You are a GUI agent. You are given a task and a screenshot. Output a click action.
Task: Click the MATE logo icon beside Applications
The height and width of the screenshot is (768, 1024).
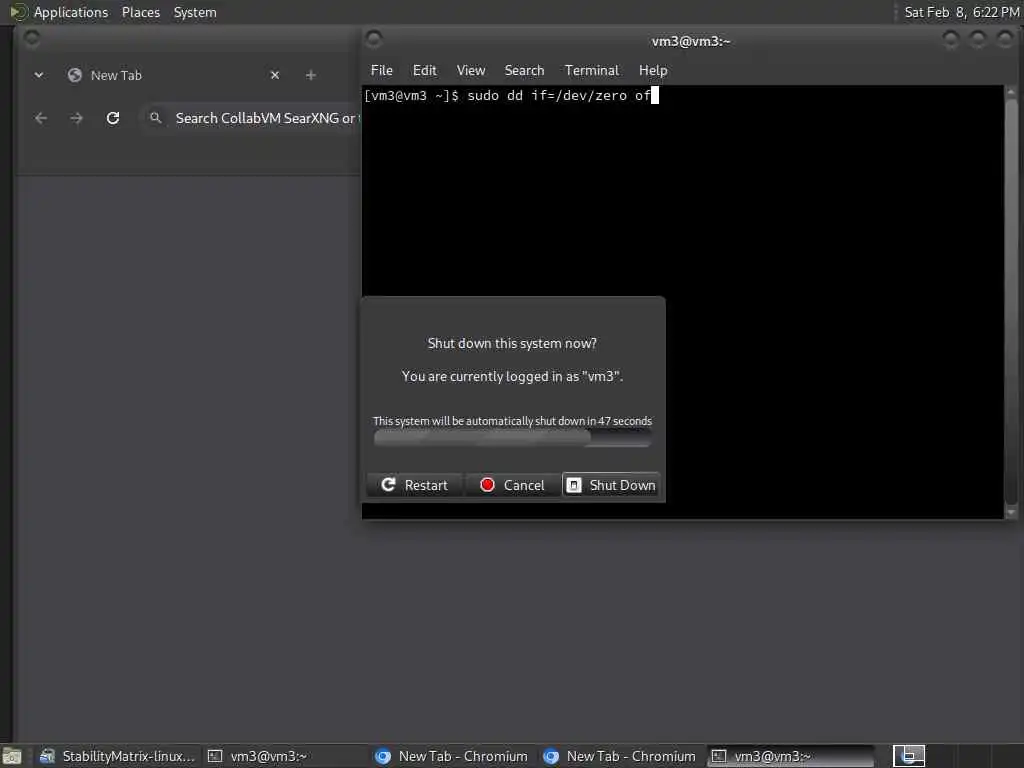(x=18, y=12)
